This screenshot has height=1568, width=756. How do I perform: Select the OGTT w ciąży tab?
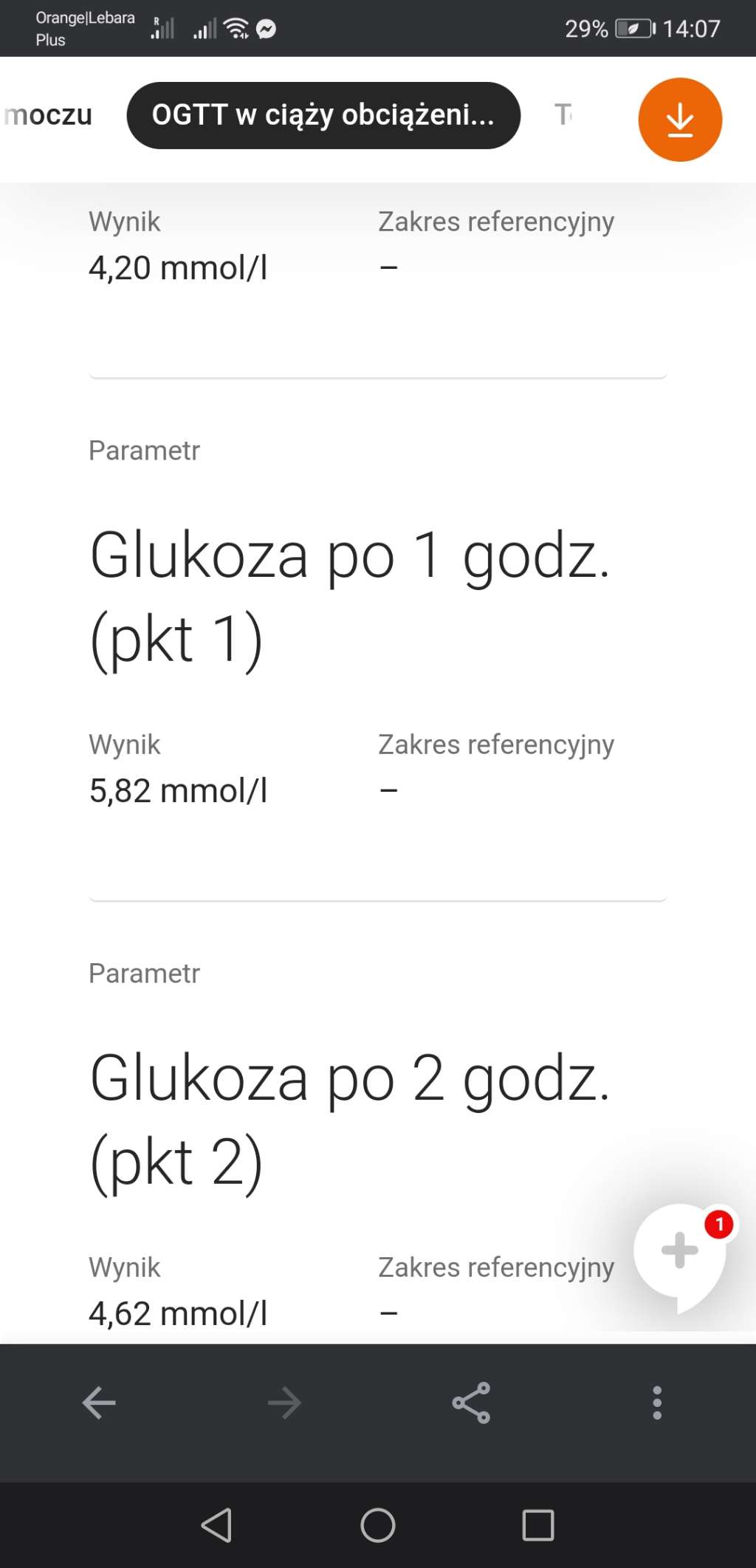pyautogui.click(x=323, y=115)
